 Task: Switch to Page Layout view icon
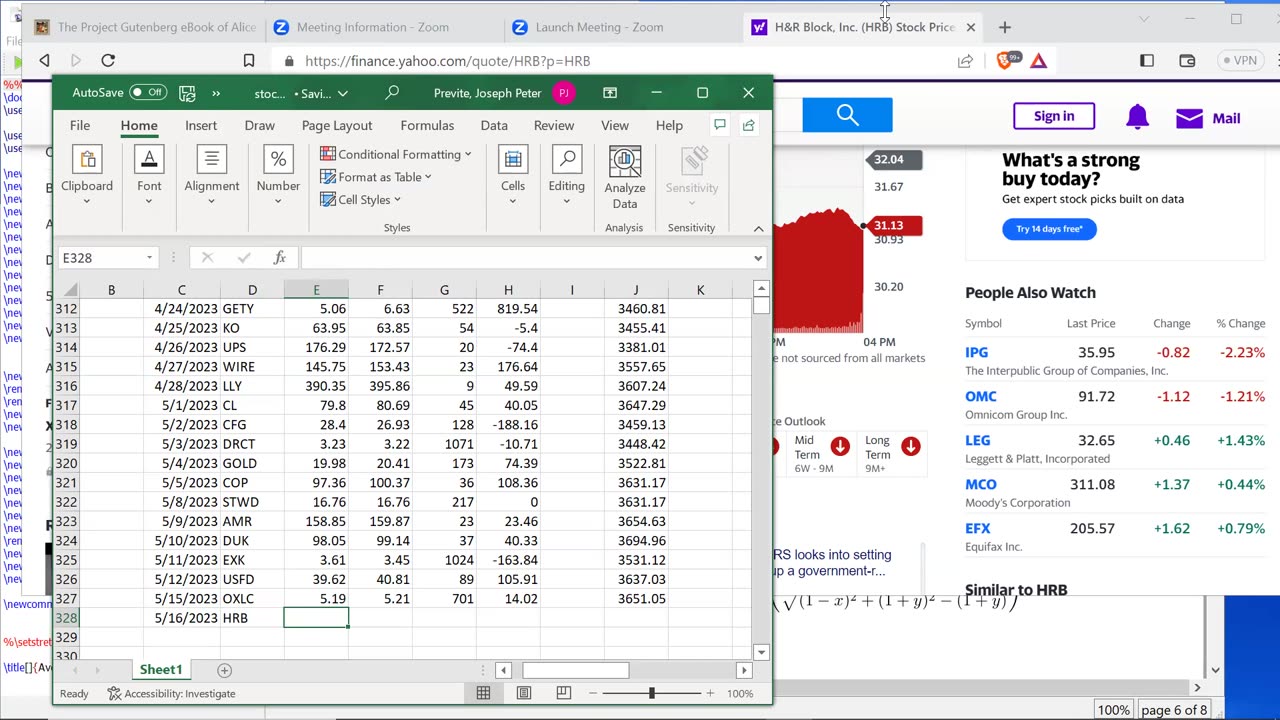coord(524,693)
